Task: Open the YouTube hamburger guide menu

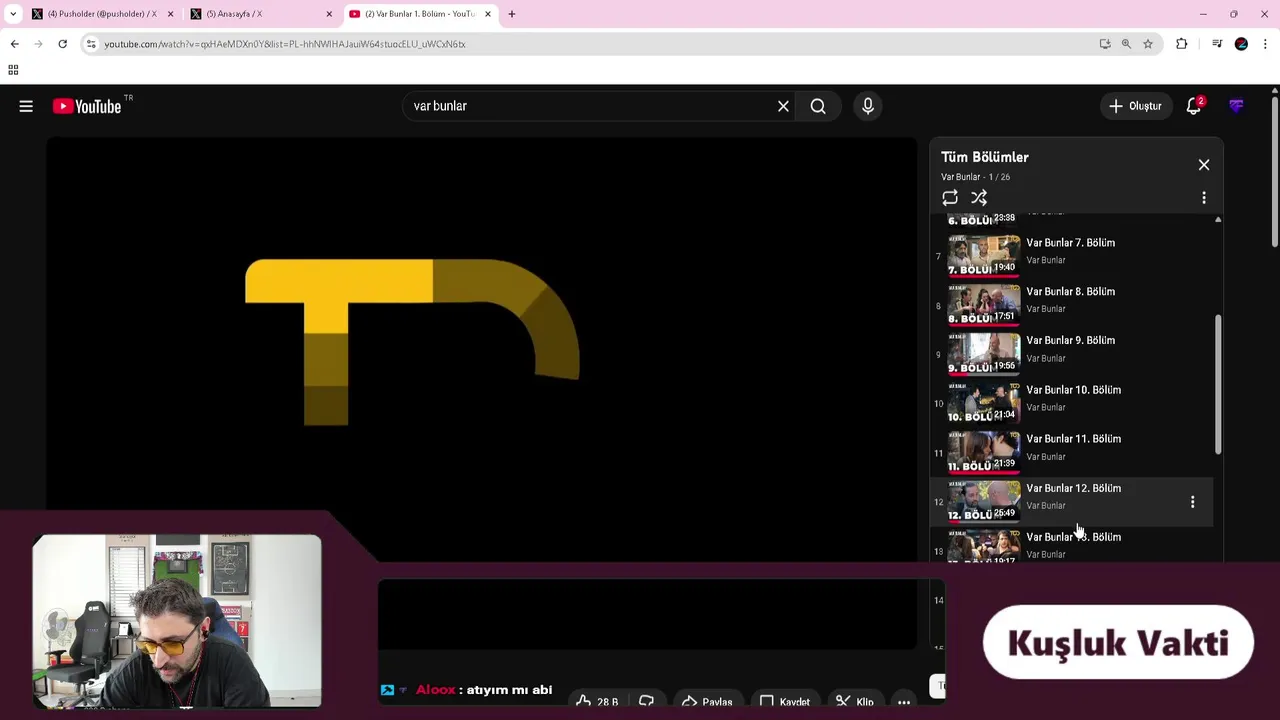Action: click(26, 106)
